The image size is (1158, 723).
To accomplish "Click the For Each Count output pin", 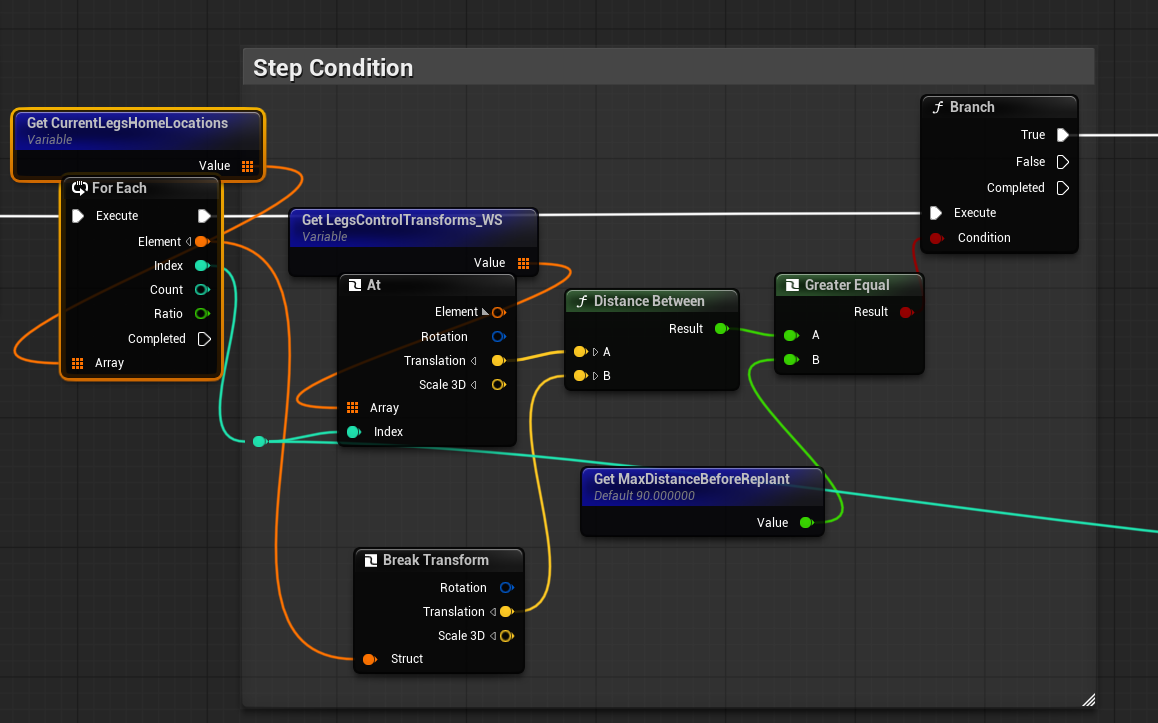I will pyautogui.click(x=202, y=289).
